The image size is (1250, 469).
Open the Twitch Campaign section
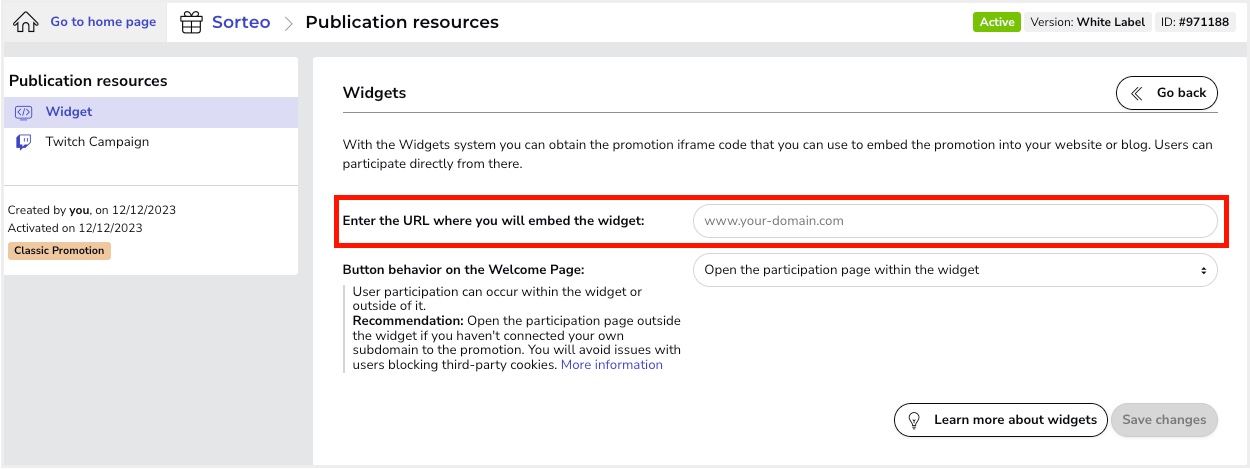pyautogui.click(x=97, y=142)
